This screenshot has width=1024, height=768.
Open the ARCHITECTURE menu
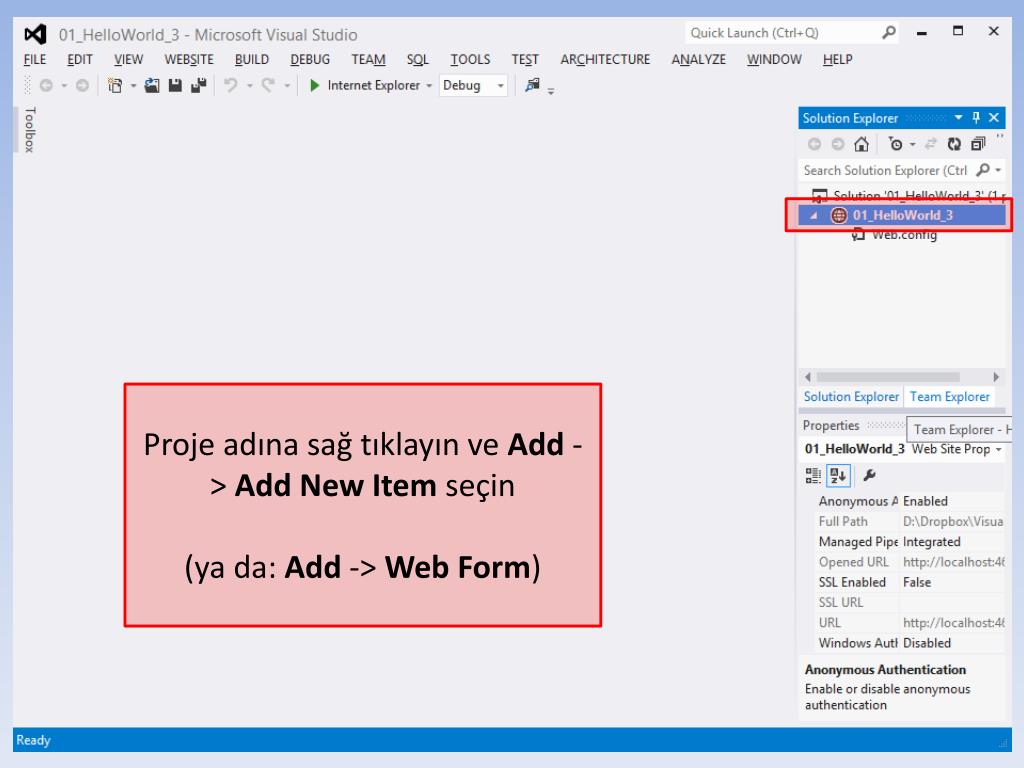605,59
